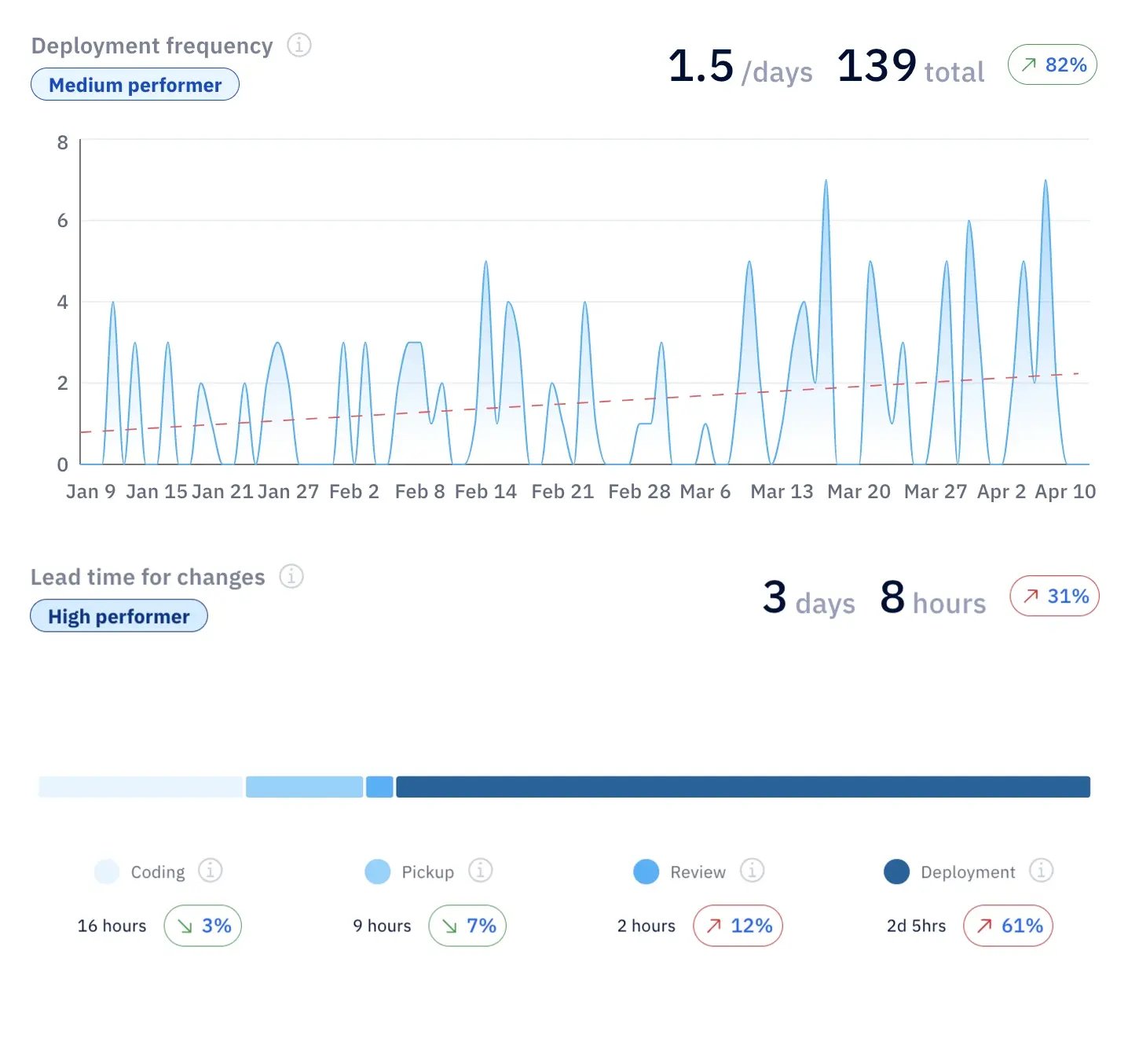The image size is (1128, 1064).
Task: Toggle the Review legend indicator
Action: click(645, 871)
